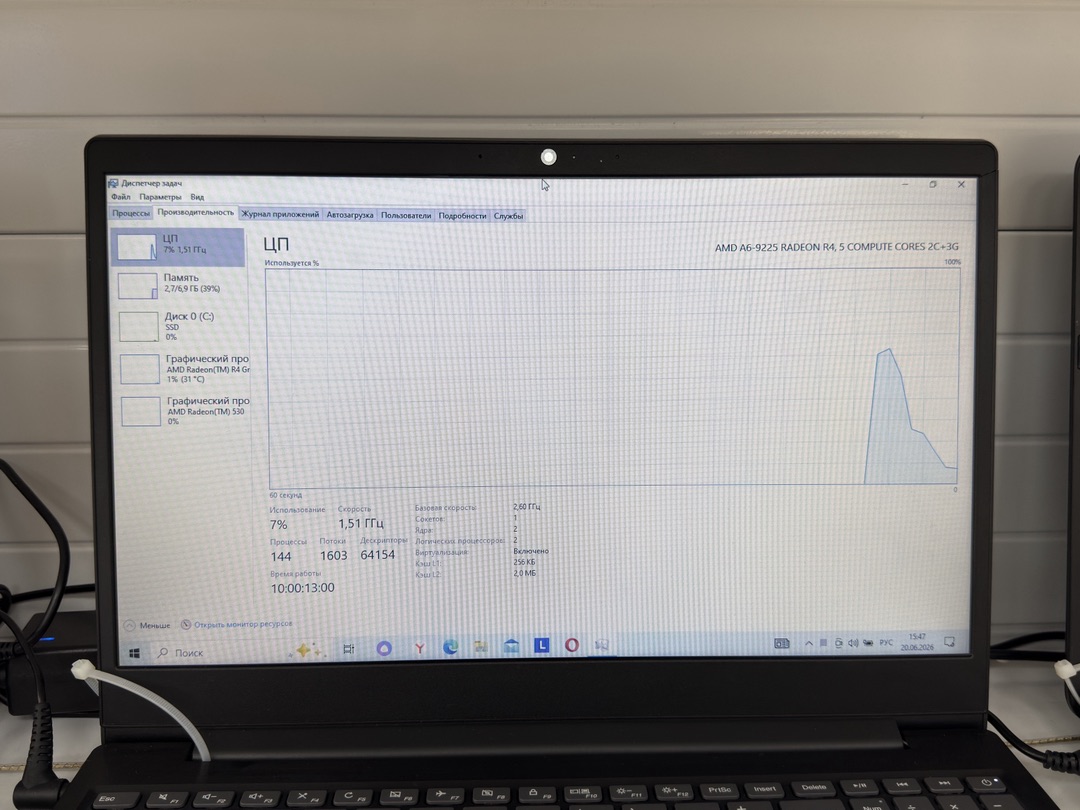Open the Microsoft Store taskbar icon
The image size is (1080, 810).
511,645
